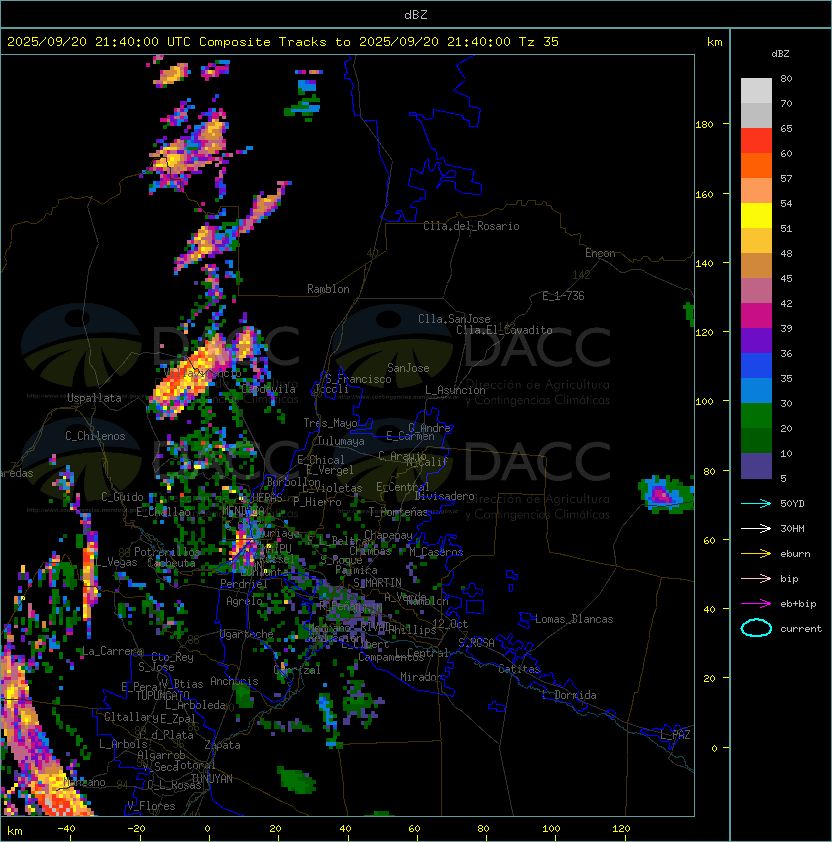Image resolution: width=832 pixels, height=842 pixels.
Task: Select the dark orange 57-60 dBZ swatch
Action: coord(756,166)
